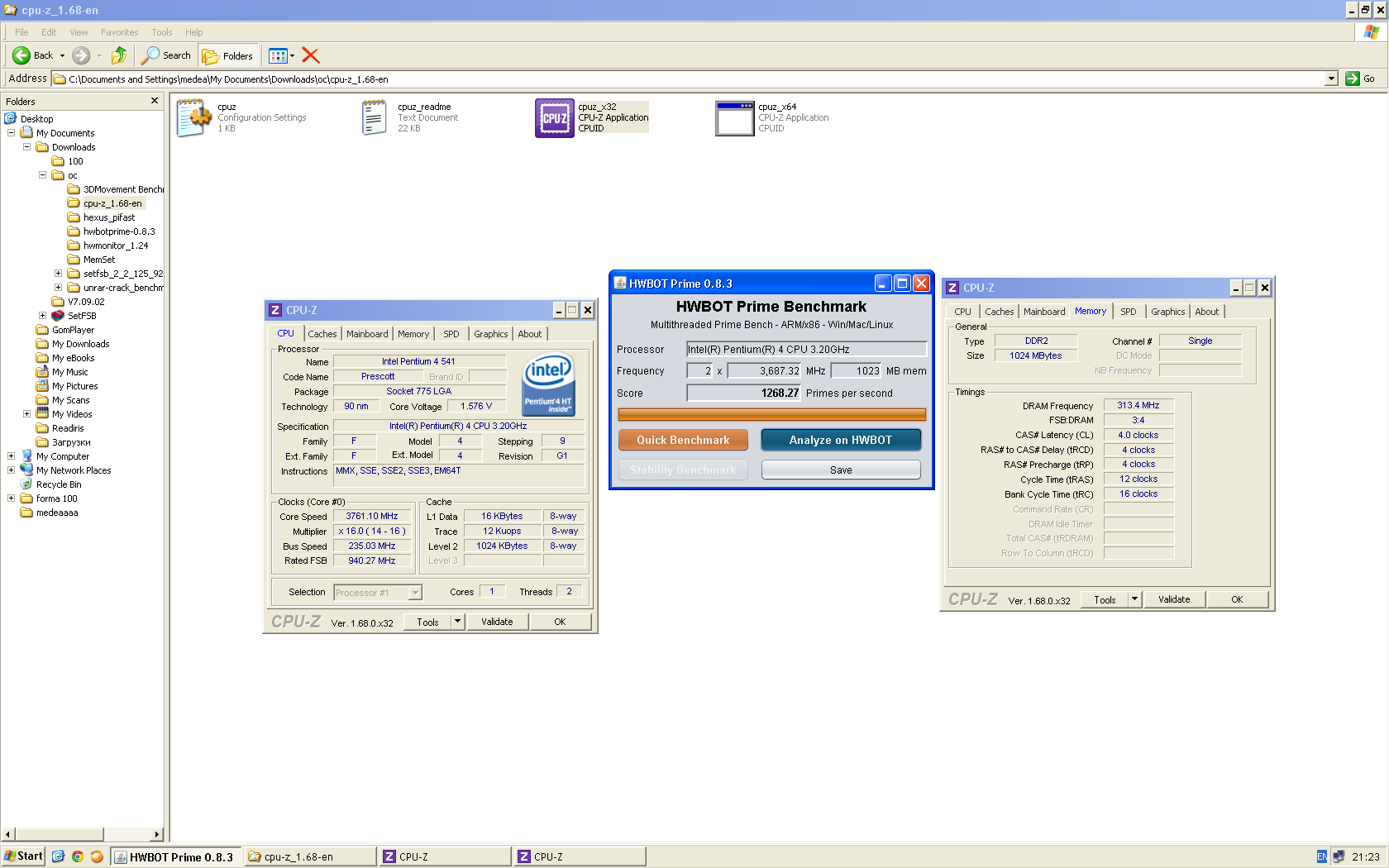Switch to SPD tab in right CPU-Z
This screenshot has height=868, width=1389.
tap(1129, 312)
